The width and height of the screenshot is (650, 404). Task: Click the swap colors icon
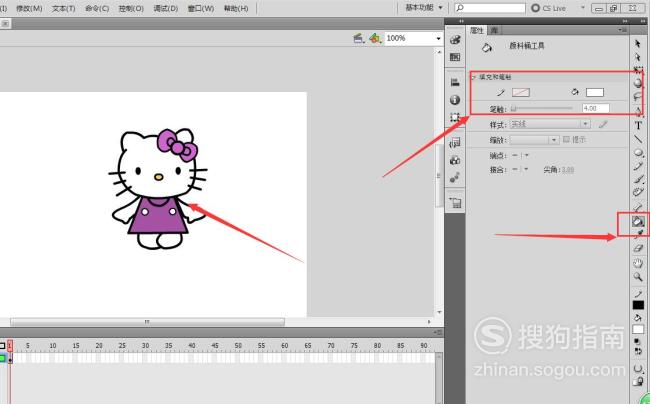638,351
